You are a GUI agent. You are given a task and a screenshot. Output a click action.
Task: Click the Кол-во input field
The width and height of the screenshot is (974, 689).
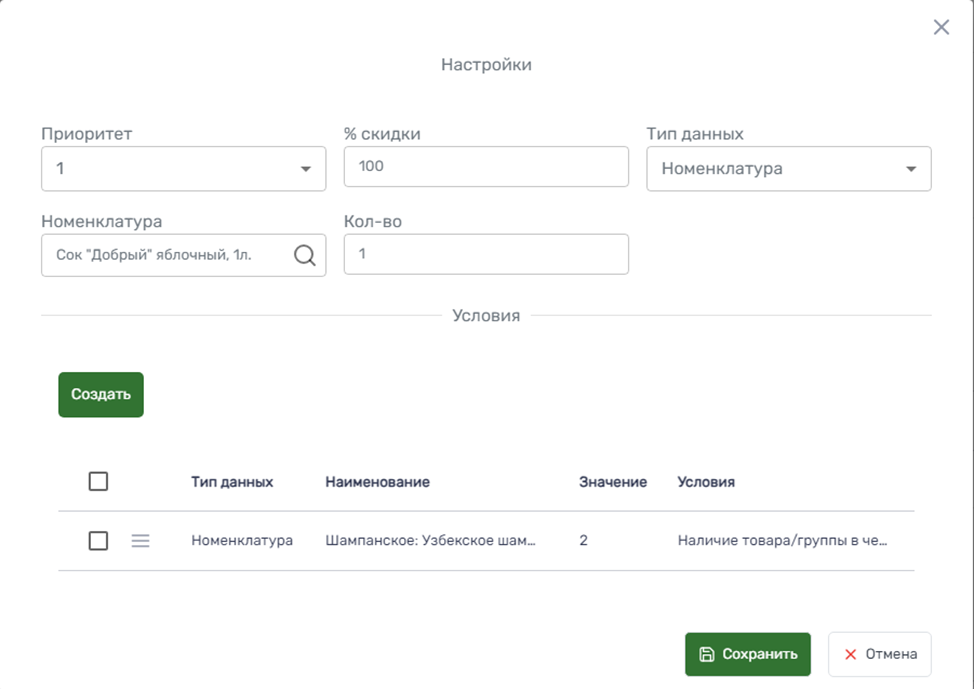point(486,254)
